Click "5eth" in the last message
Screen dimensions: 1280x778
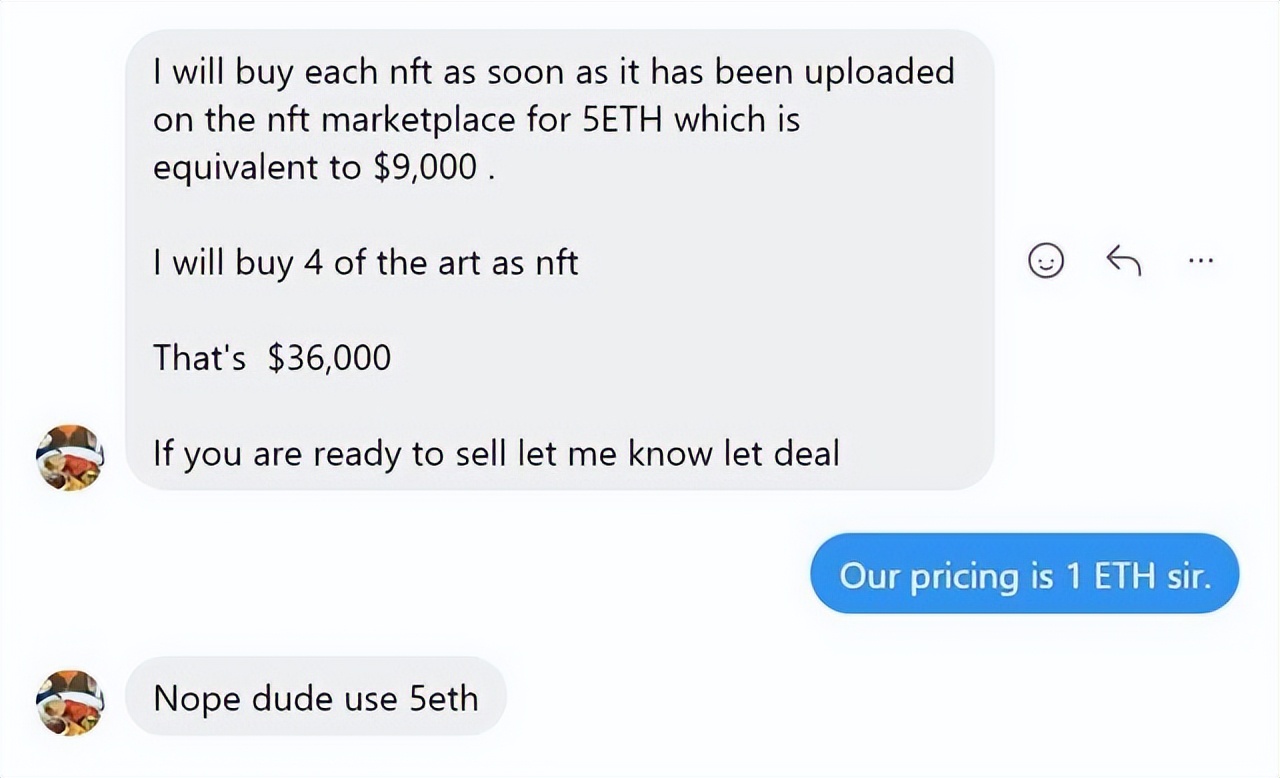click(443, 697)
